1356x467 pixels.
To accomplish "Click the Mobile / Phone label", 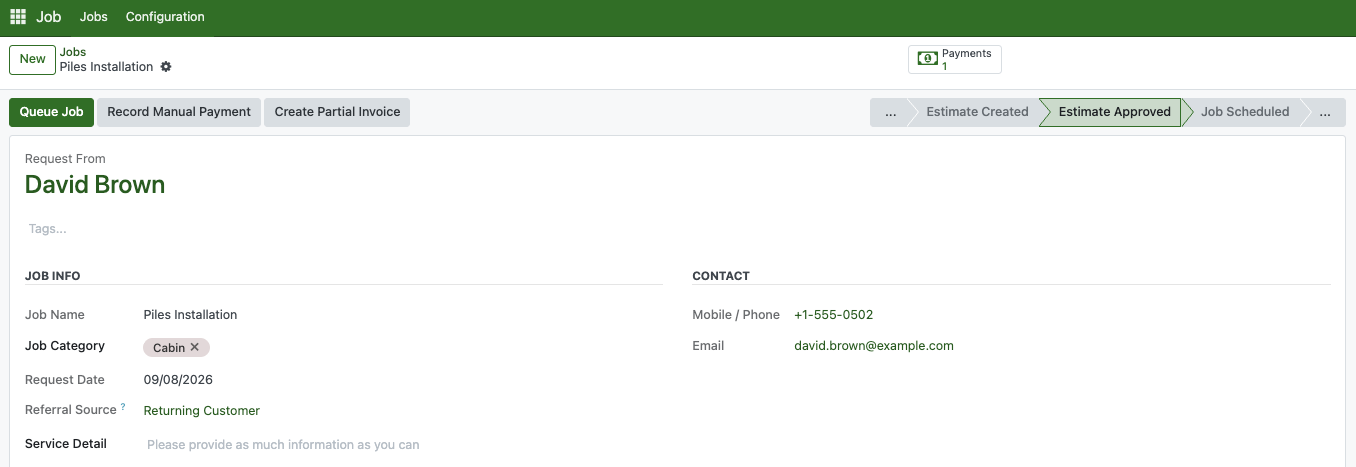I will [736, 315].
